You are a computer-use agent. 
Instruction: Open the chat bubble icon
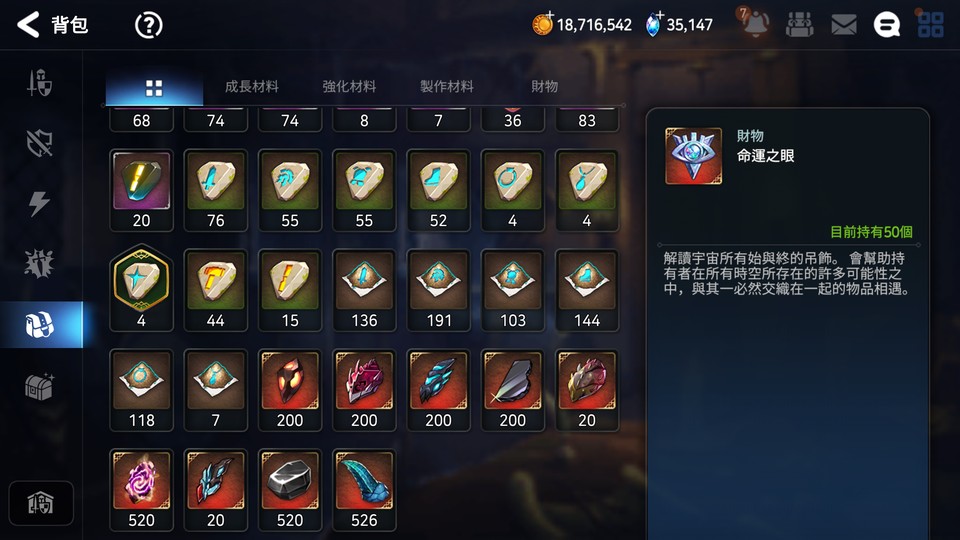tap(887, 25)
